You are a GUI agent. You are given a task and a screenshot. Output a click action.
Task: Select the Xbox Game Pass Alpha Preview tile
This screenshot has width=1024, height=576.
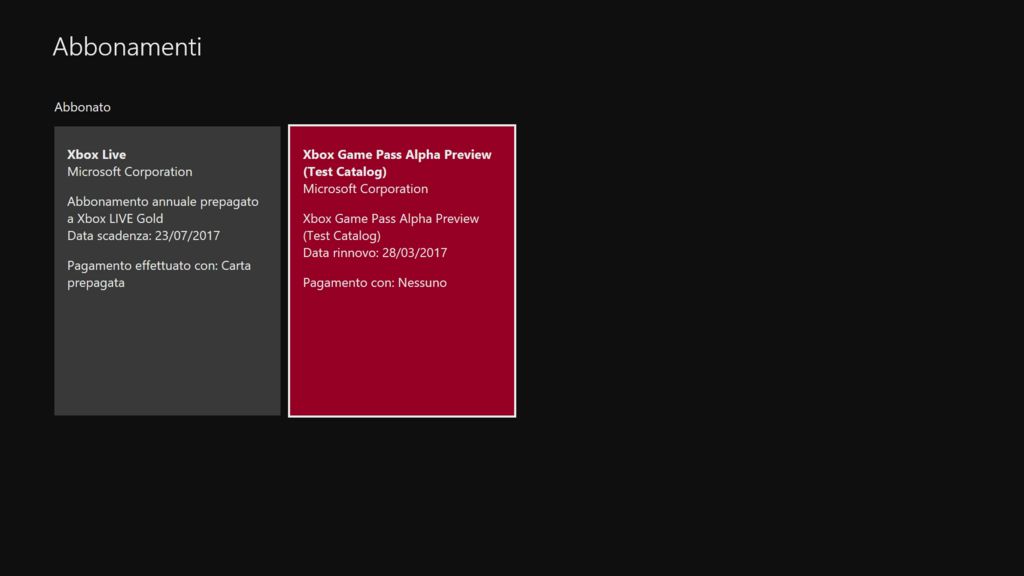coord(402,271)
